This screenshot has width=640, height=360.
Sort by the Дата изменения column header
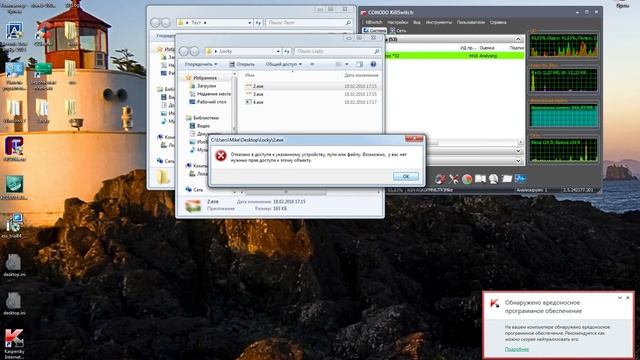[x=361, y=76]
